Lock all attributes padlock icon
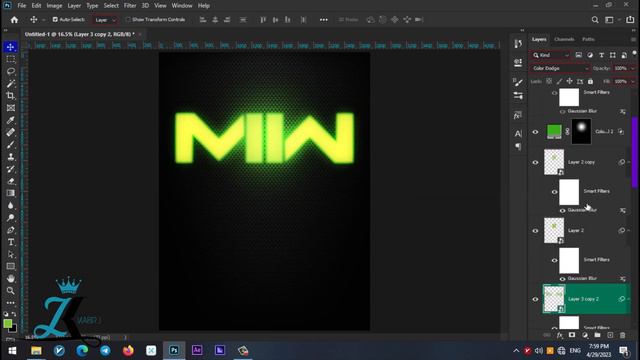Image resolution: width=640 pixels, height=360 pixels. click(590, 81)
